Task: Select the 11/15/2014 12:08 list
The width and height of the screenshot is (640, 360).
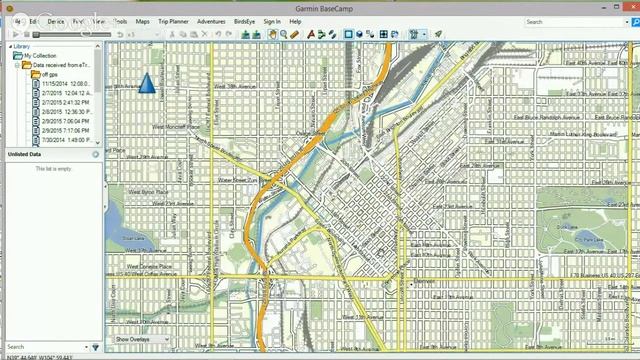Action: 62,84
